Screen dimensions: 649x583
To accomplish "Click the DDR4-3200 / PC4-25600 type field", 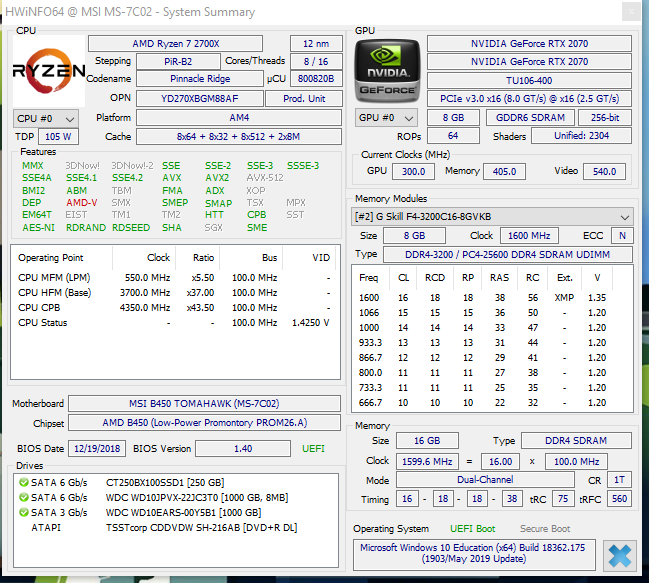I will (508, 254).
